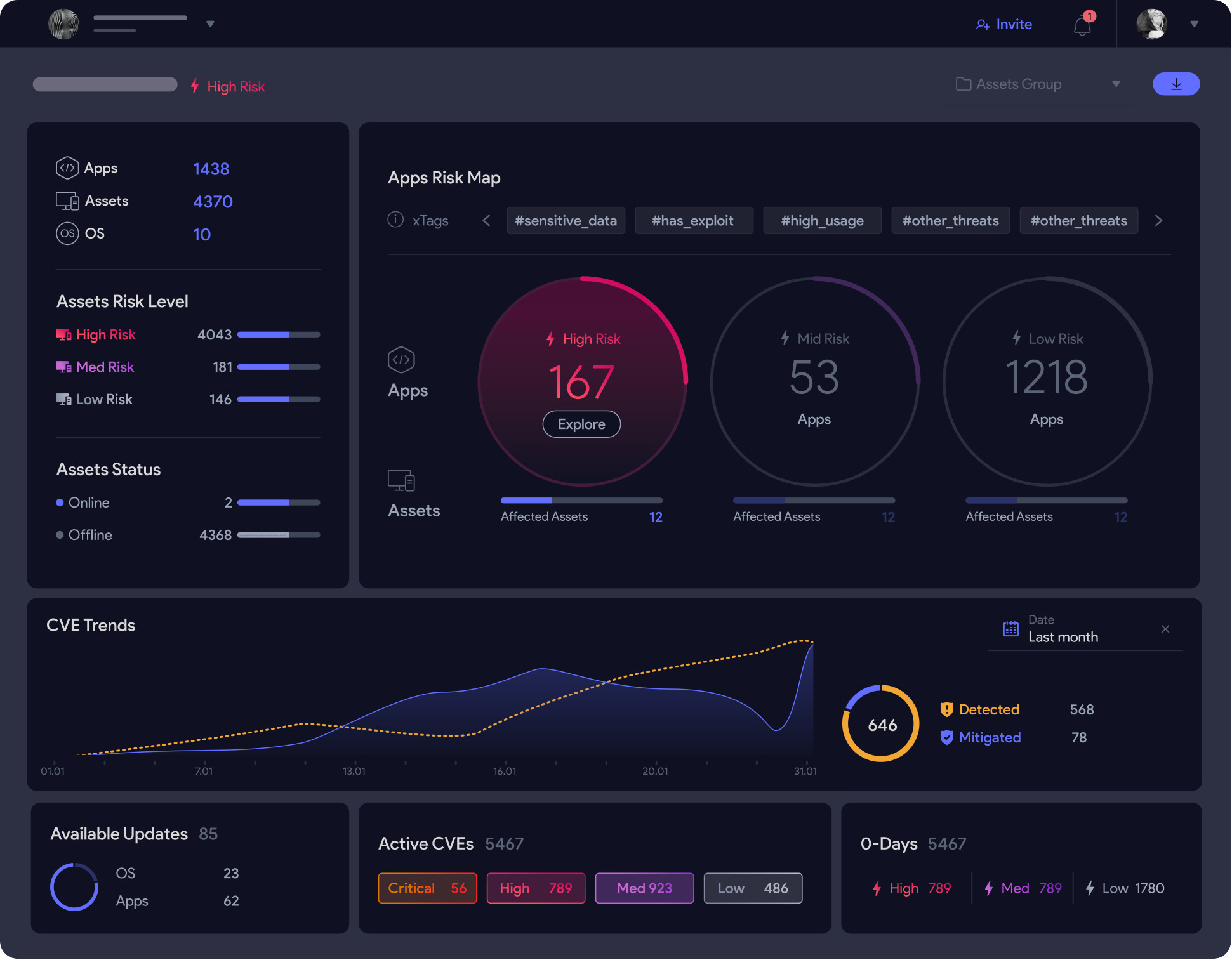Select the #has_exploit tag
Screen dimensions: 1232x960
tap(693, 221)
